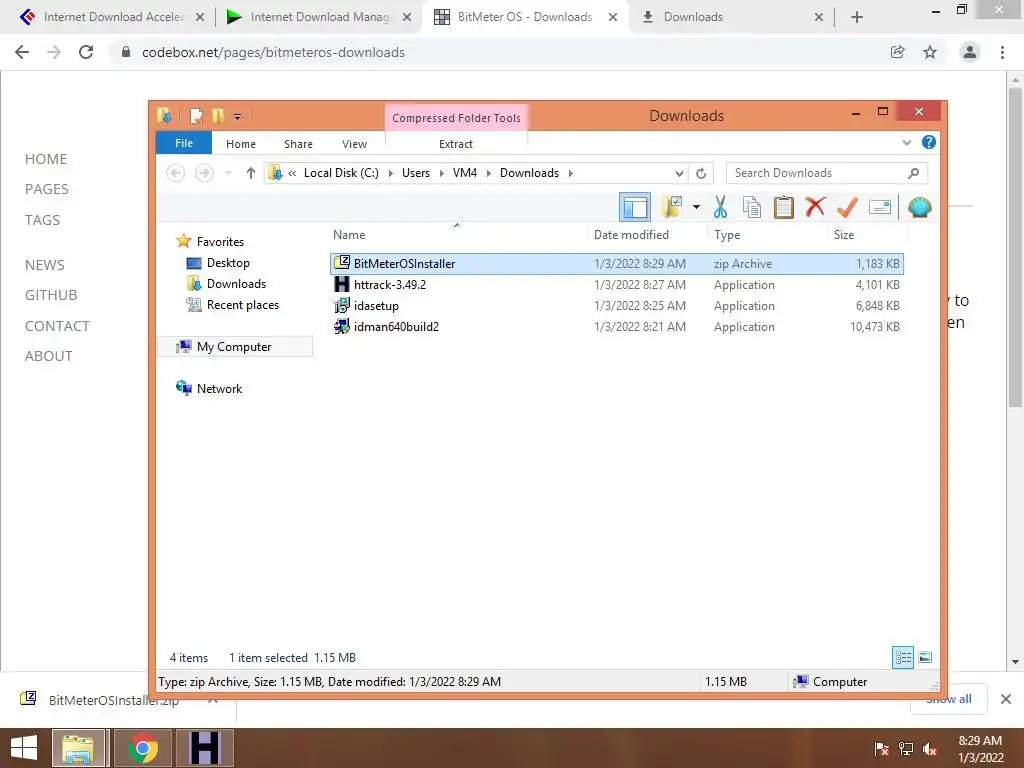Refresh the Downloads folder view

(x=701, y=173)
